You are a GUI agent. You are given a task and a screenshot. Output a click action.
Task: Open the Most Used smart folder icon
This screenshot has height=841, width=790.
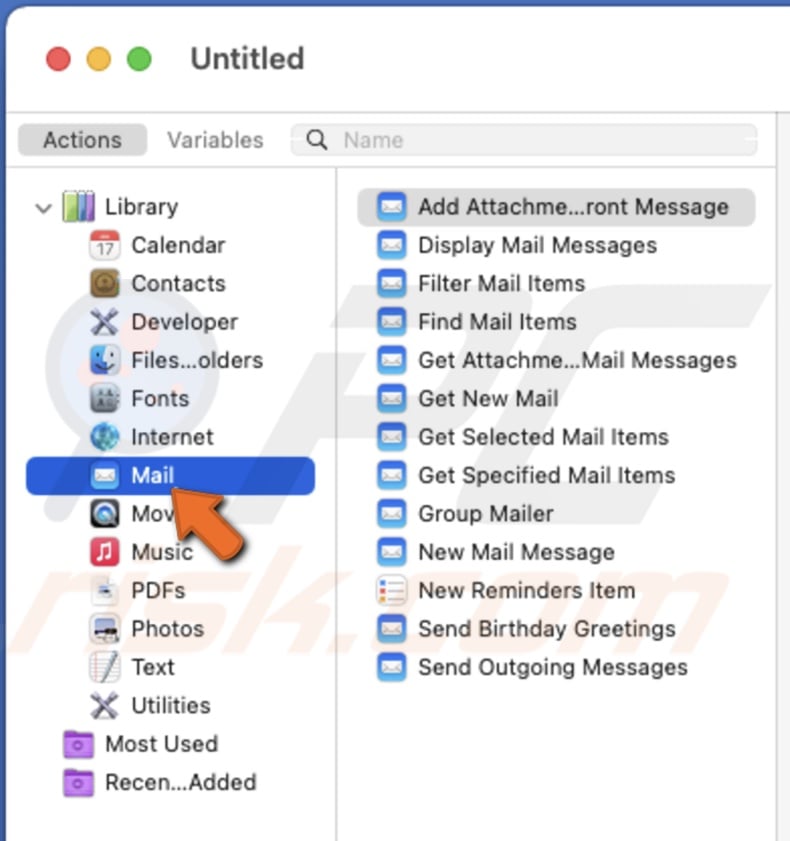pos(78,744)
